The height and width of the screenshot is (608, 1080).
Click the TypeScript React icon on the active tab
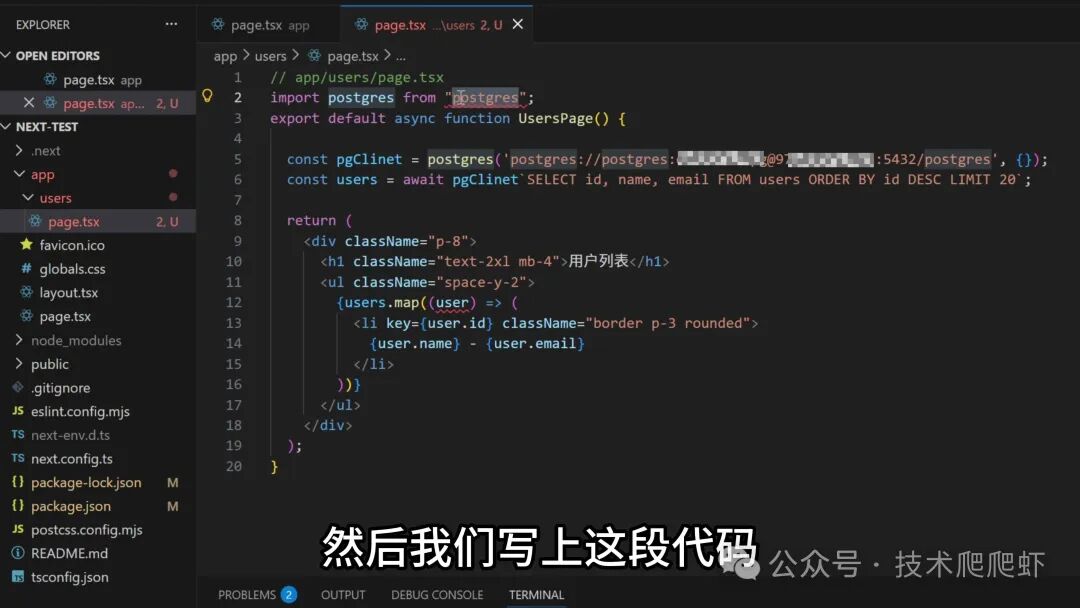tap(360, 23)
